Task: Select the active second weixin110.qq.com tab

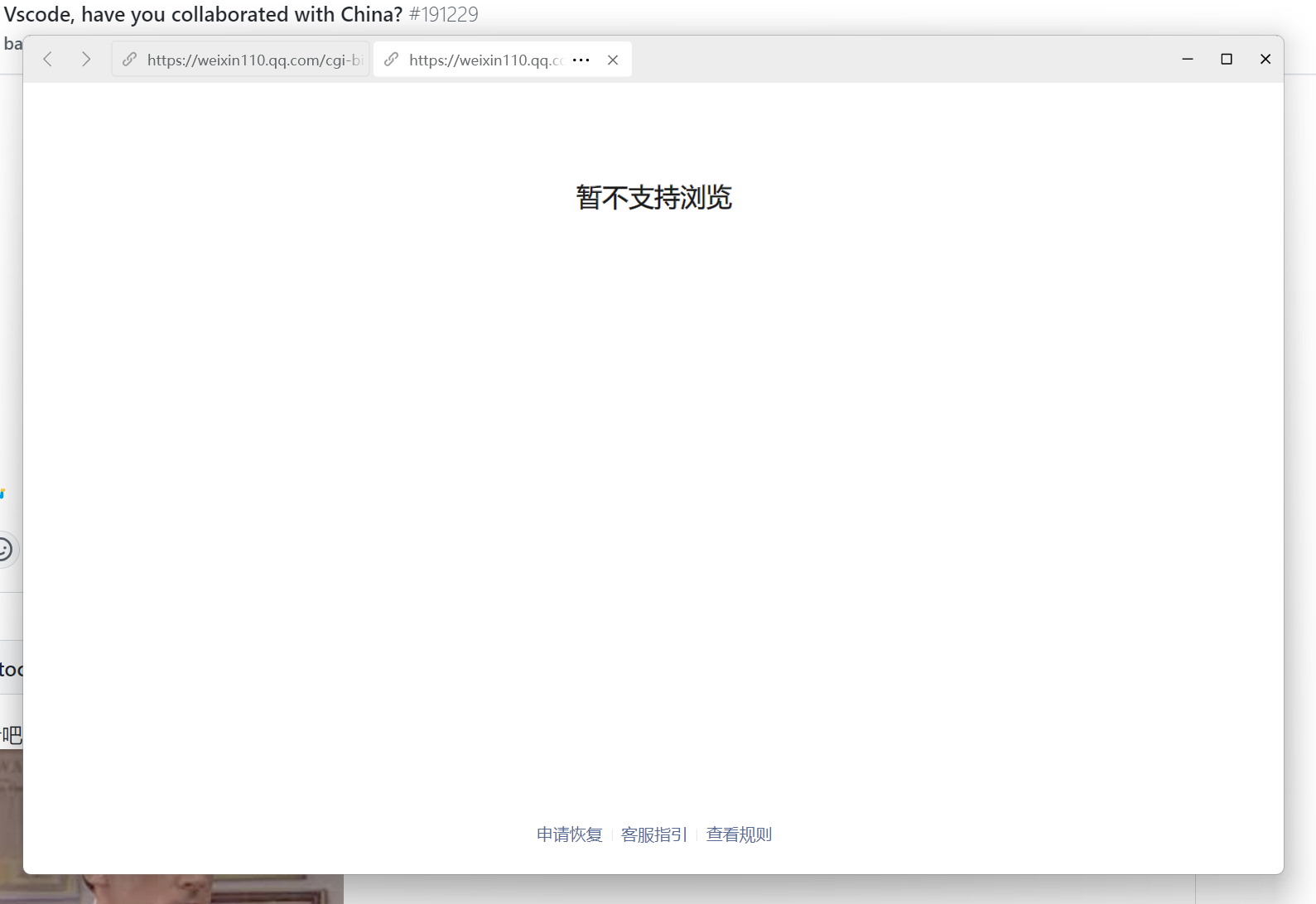Action: pos(503,60)
